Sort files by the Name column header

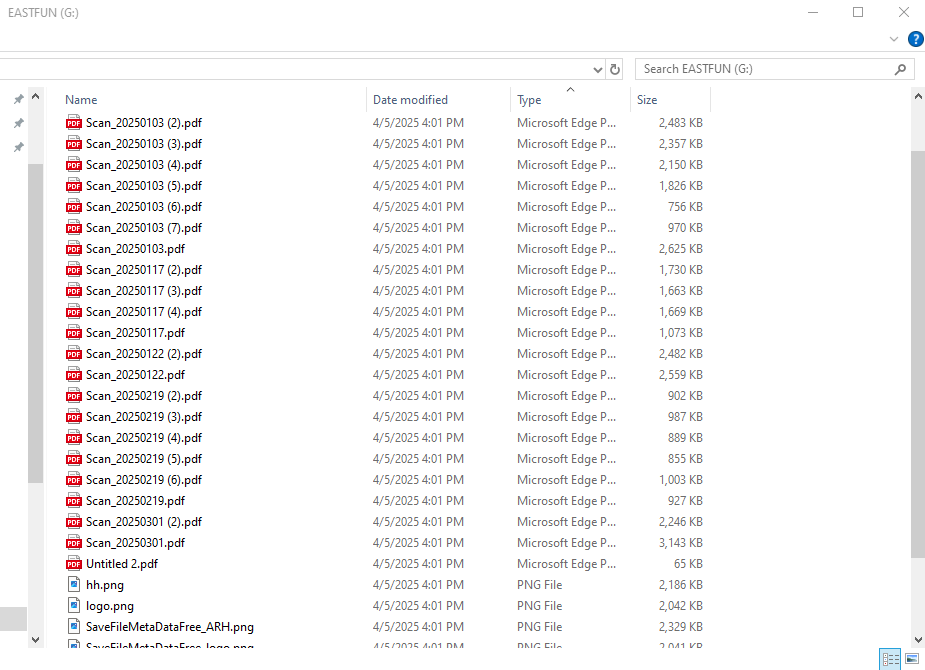80,99
